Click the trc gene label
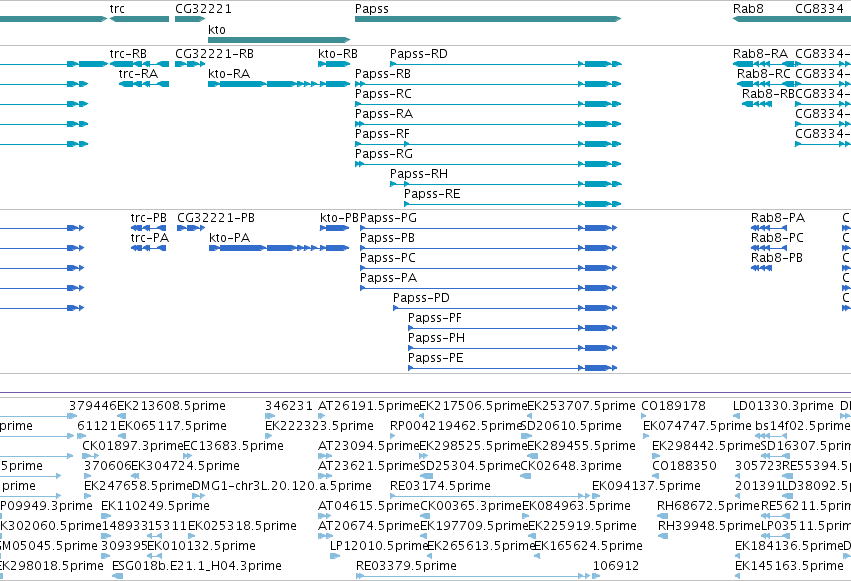The width and height of the screenshot is (851, 581). 117,9
